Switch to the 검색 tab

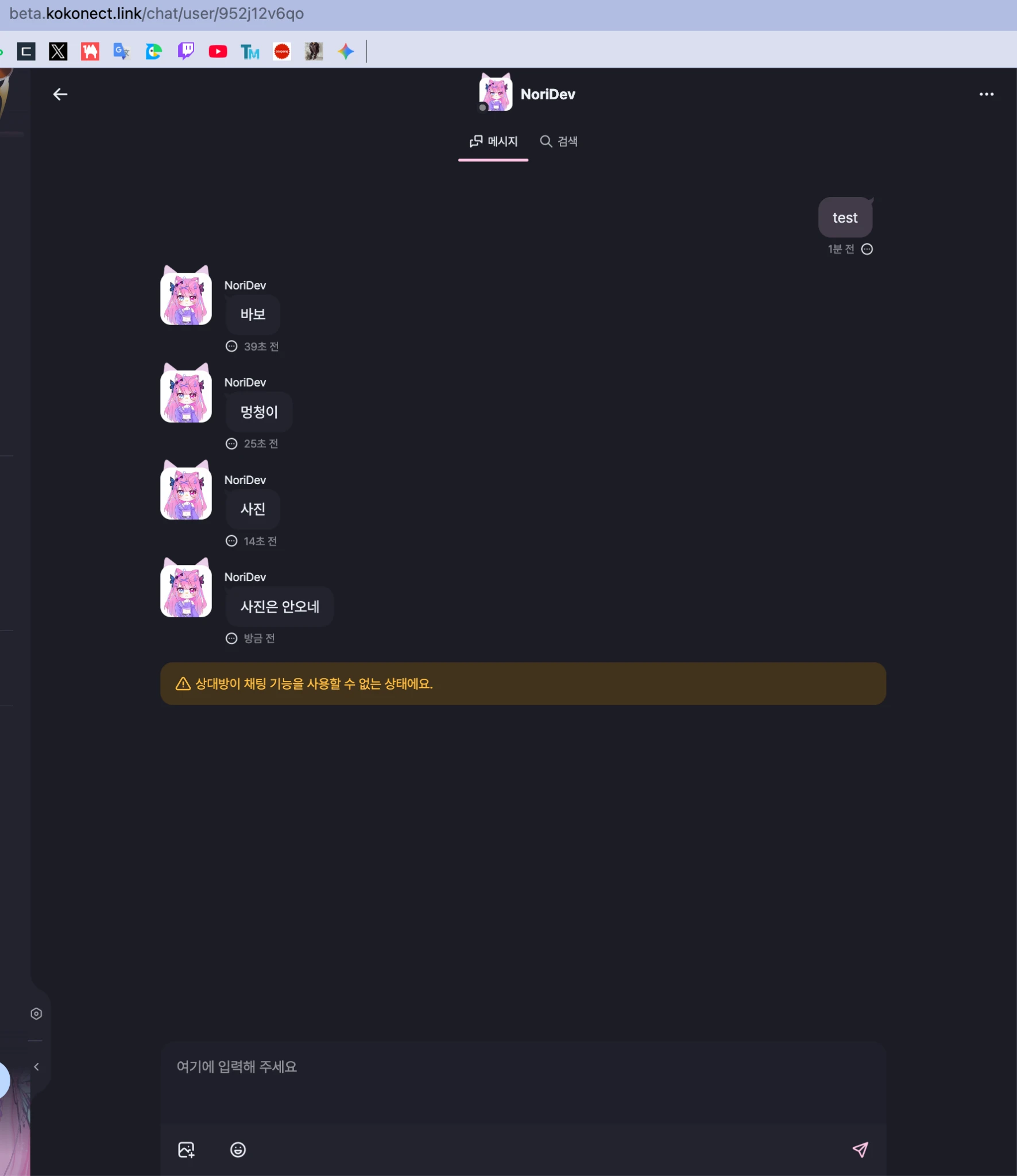pyautogui.click(x=559, y=141)
